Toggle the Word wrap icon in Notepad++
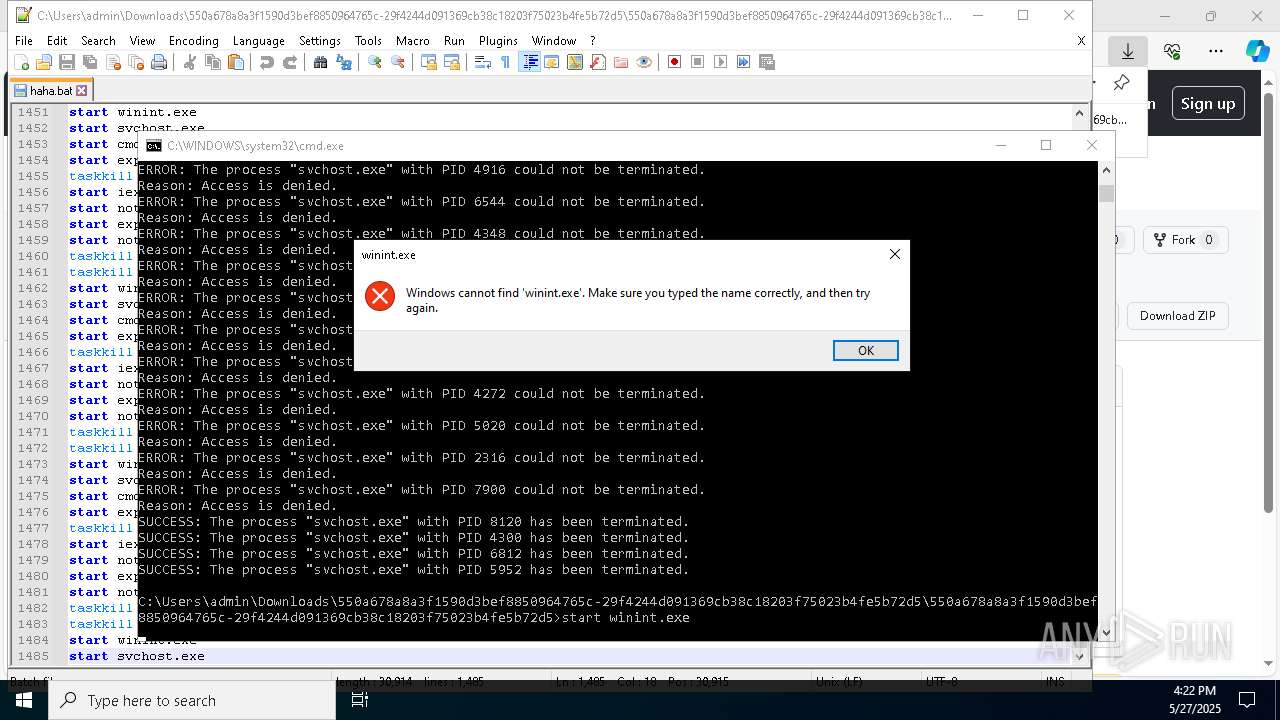Viewport: 1280px width, 720px height. pos(482,62)
